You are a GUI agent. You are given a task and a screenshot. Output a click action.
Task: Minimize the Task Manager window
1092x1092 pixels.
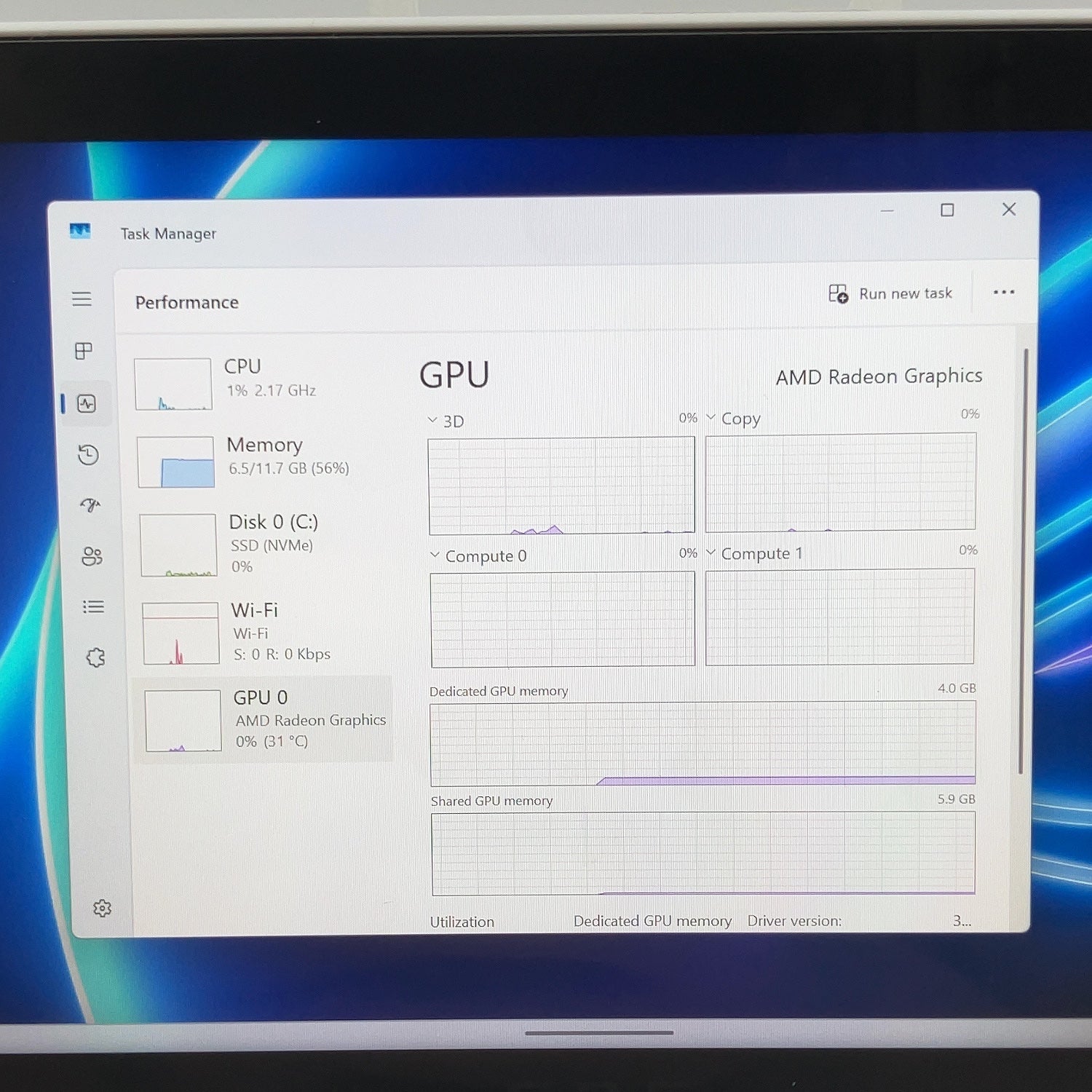point(887,211)
